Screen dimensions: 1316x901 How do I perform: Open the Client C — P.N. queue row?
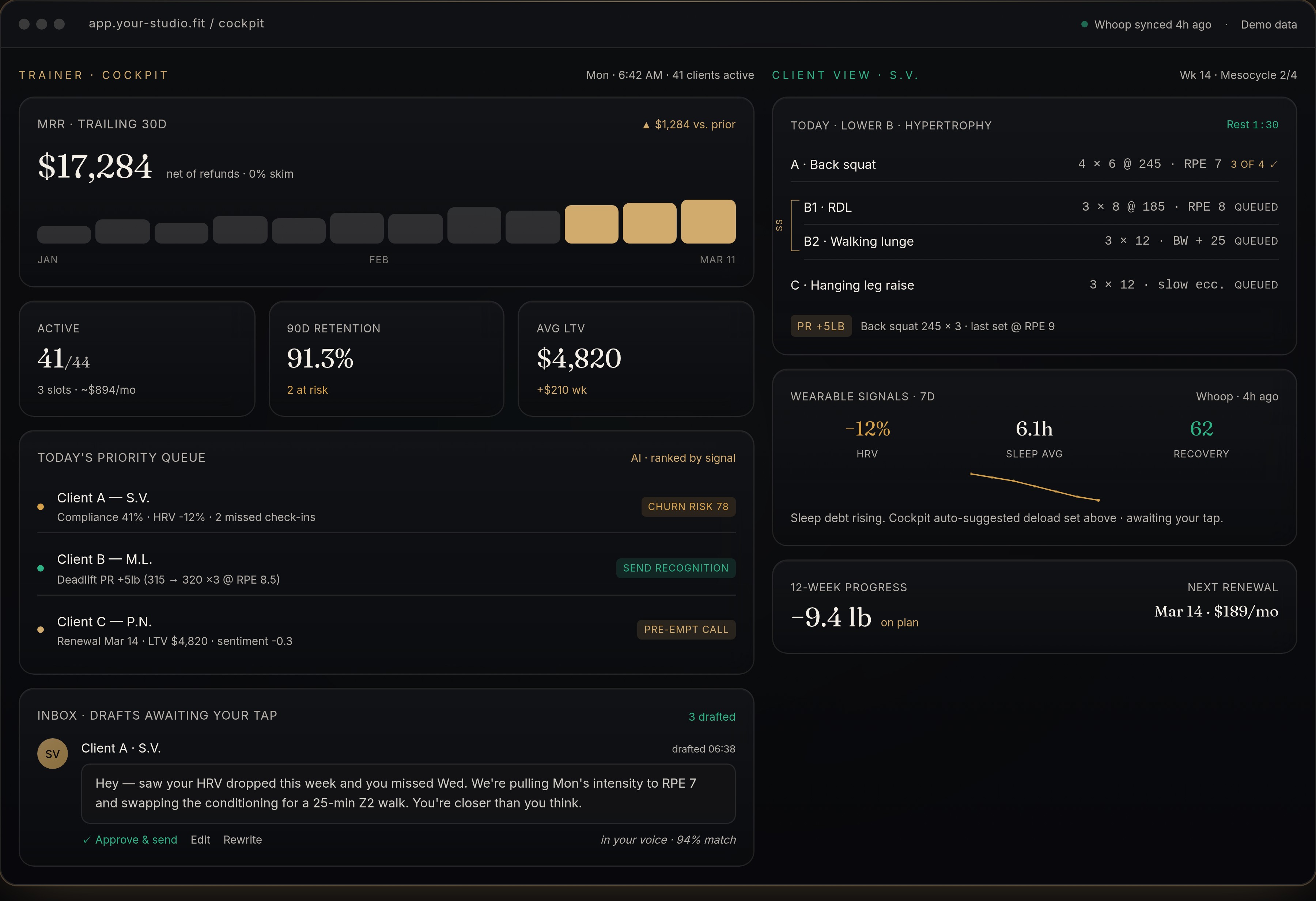(x=386, y=630)
